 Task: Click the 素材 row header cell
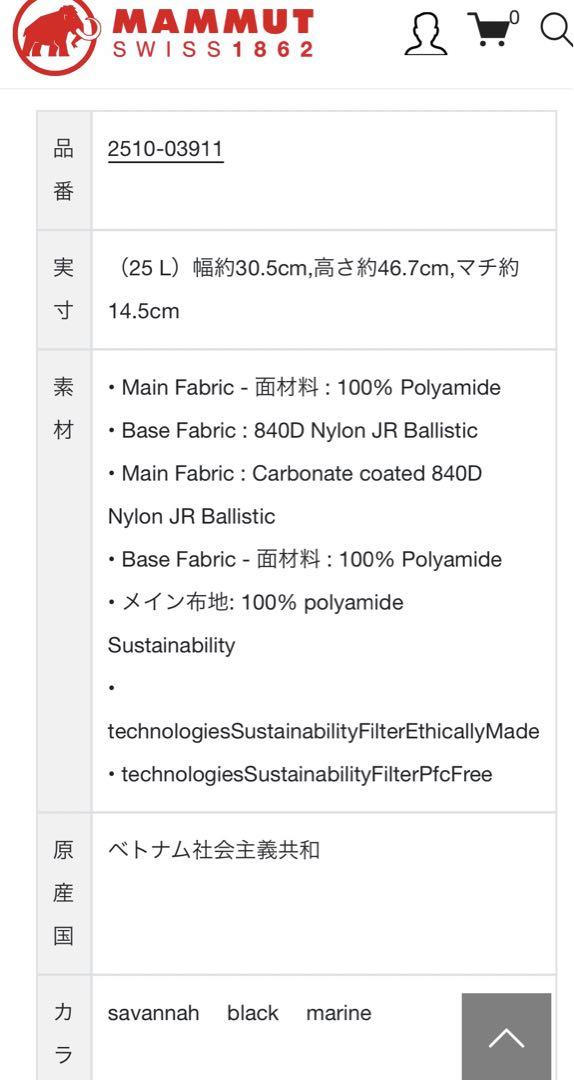point(63,581)
